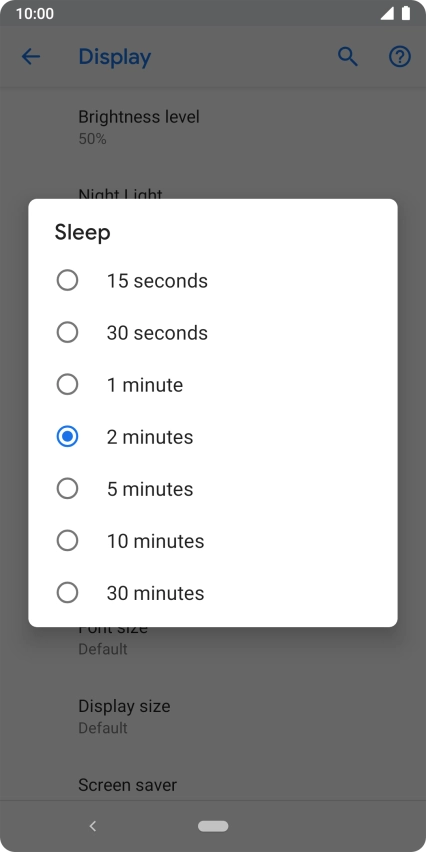Select the 30 seconds radio button

(x=67, y=333)
